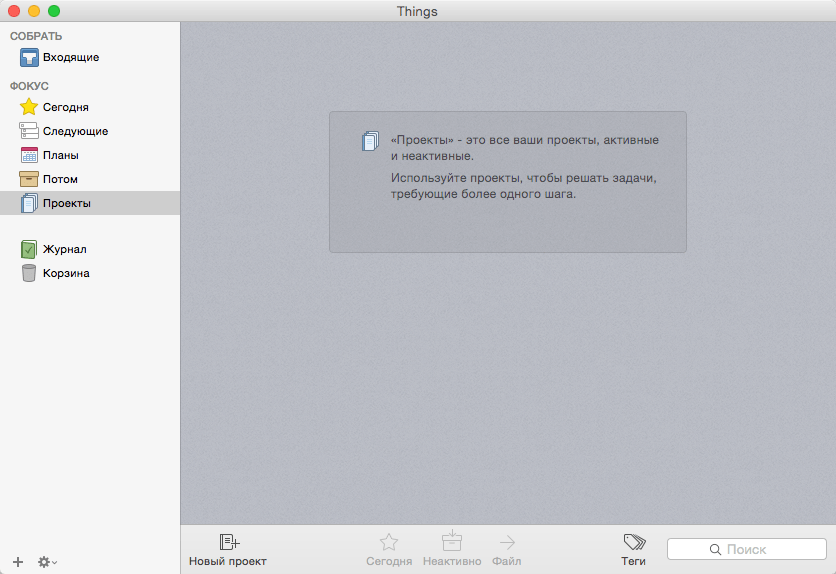Click the СОБРАТЬ section header
Viewport: 836px width, 574px height.
pos(36,36)
